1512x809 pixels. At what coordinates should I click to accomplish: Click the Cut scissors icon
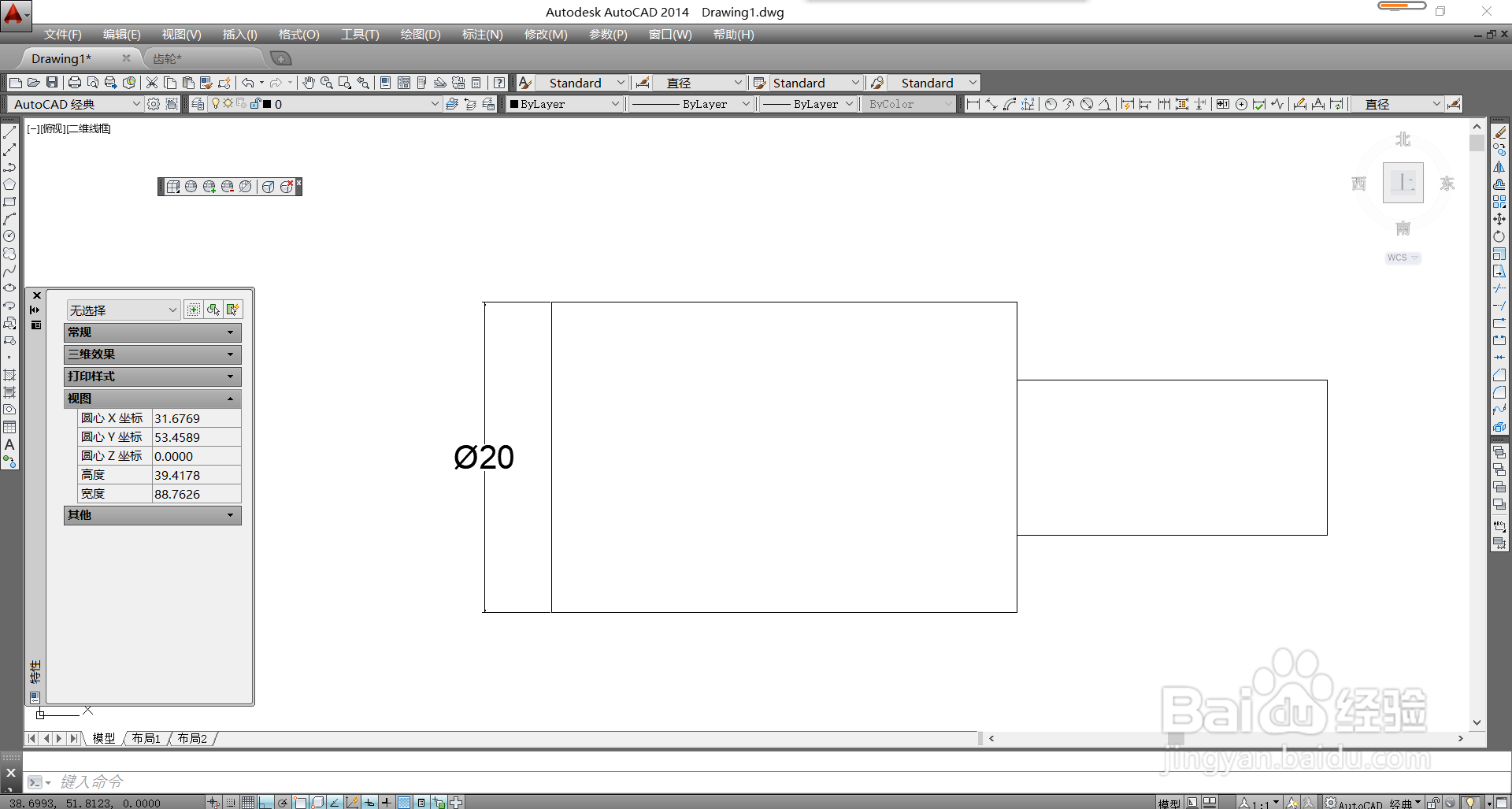click(152, 83)
